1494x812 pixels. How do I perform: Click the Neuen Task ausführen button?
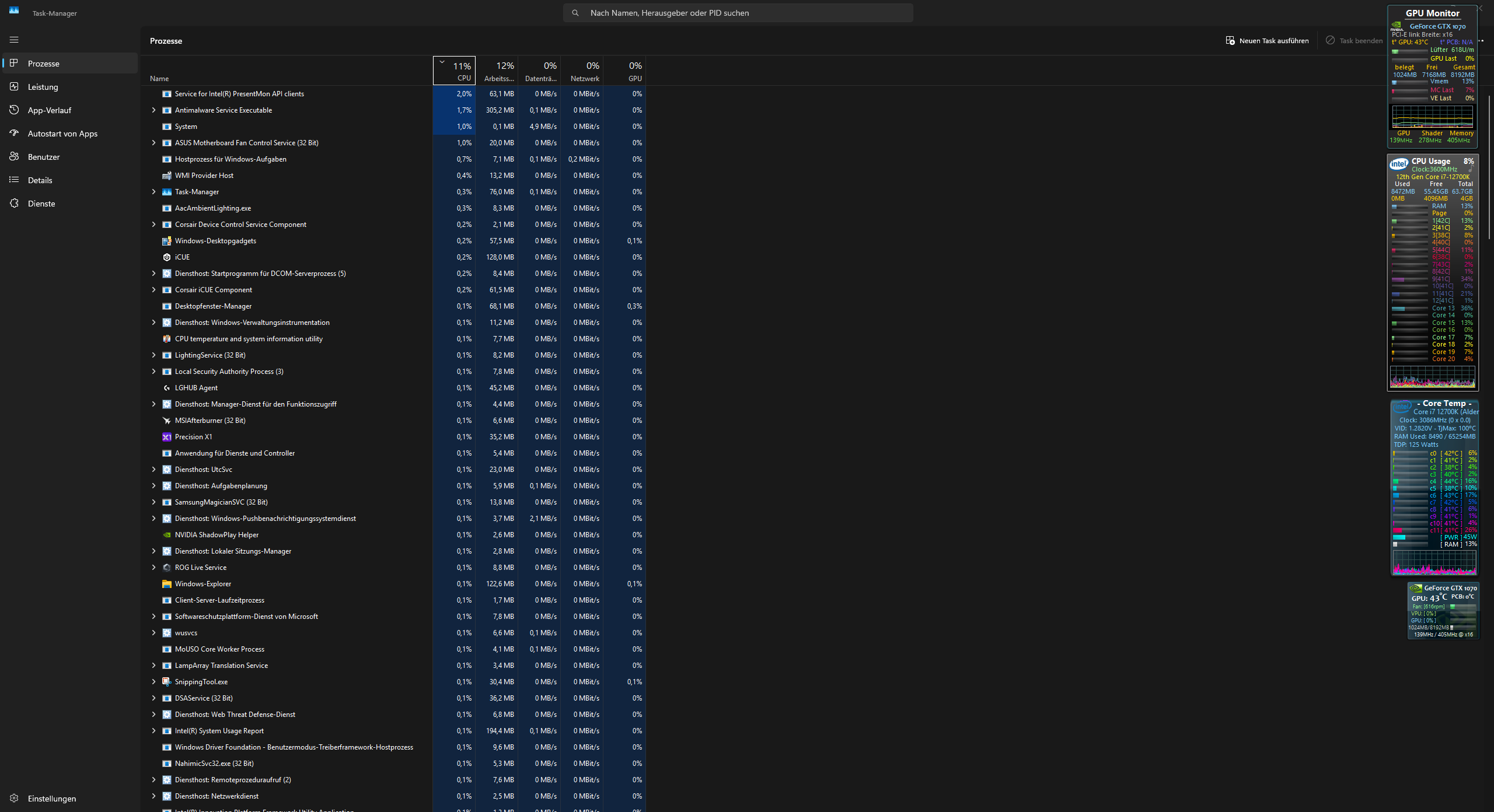(x=1266, y=40)
